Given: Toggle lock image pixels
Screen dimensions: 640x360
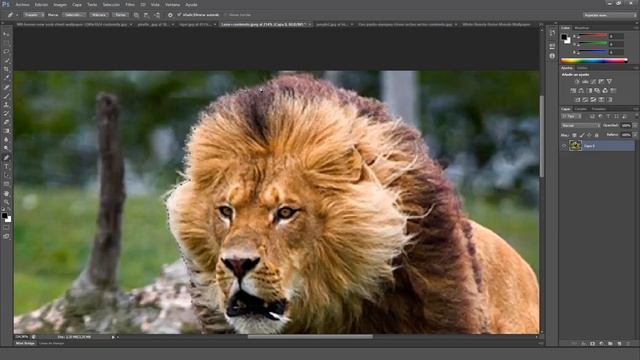Looking at the screenshot, I should [582, 135].
